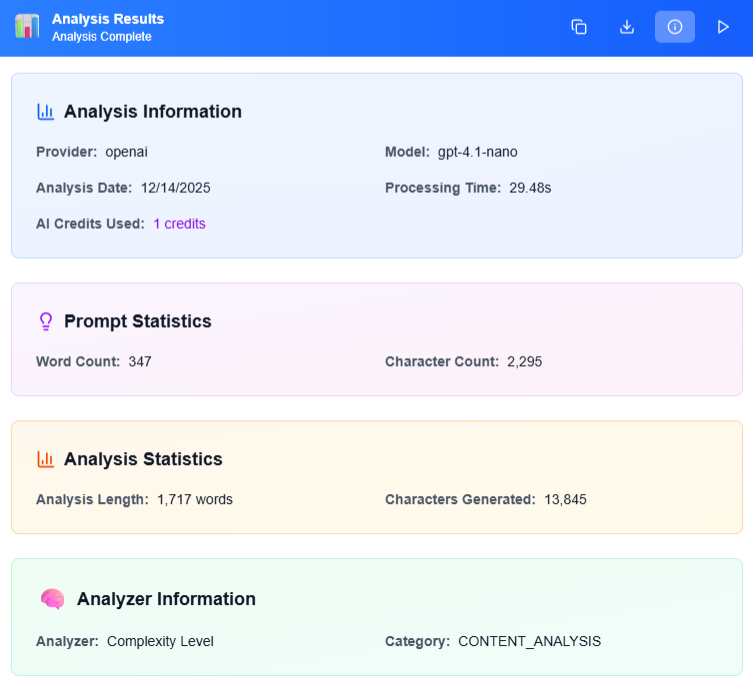Click the 'Analysis Information' heading

pyautogui.click(x=153, y=111)
